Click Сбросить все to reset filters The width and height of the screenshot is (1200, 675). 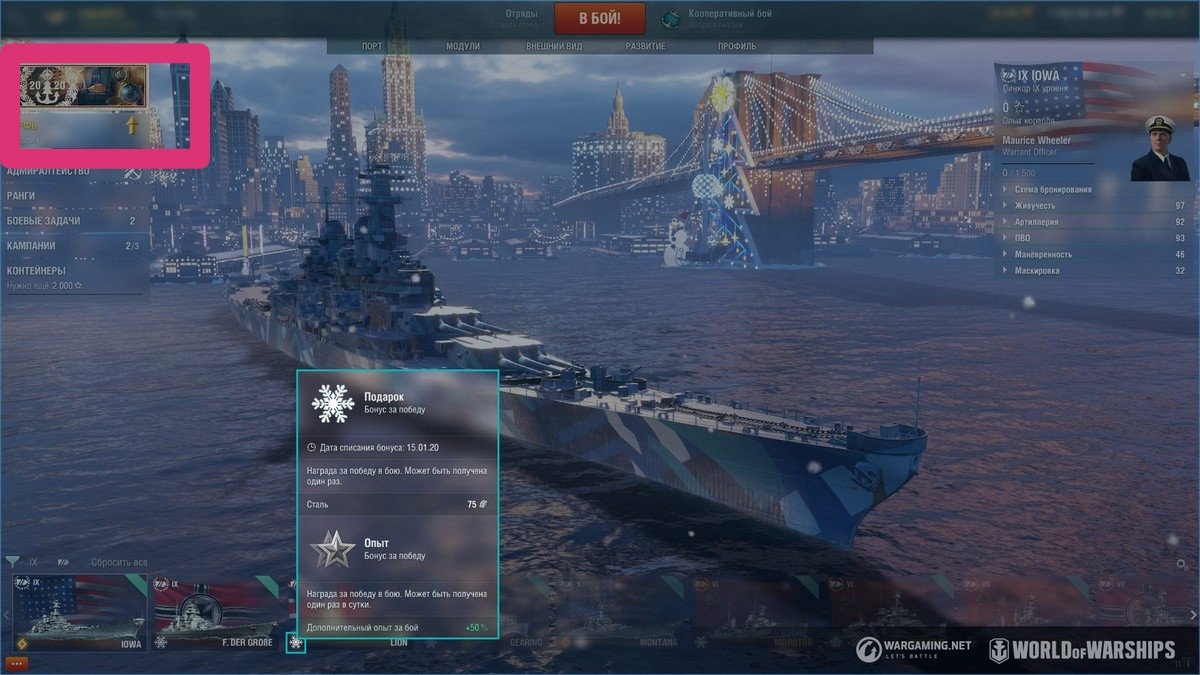pos(119,562)
